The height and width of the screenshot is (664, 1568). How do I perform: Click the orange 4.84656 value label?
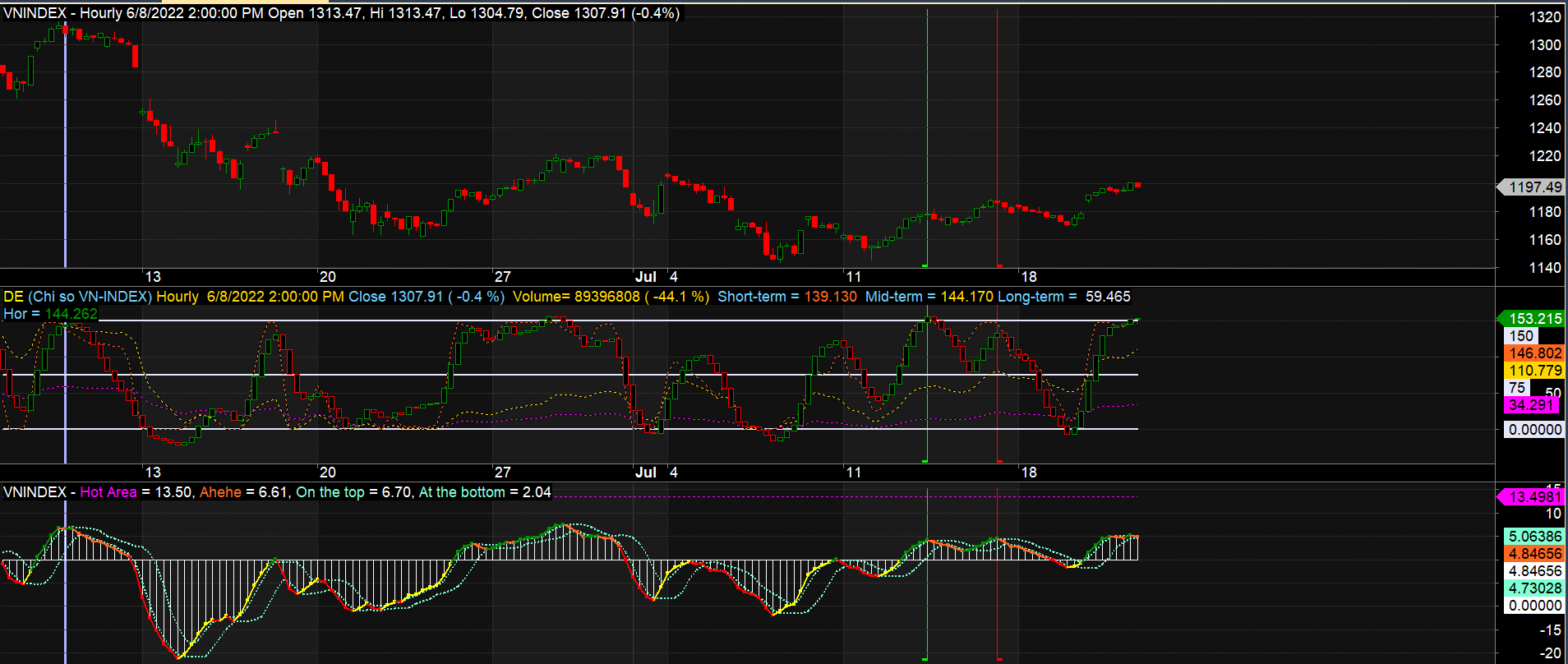[1534, 553]
